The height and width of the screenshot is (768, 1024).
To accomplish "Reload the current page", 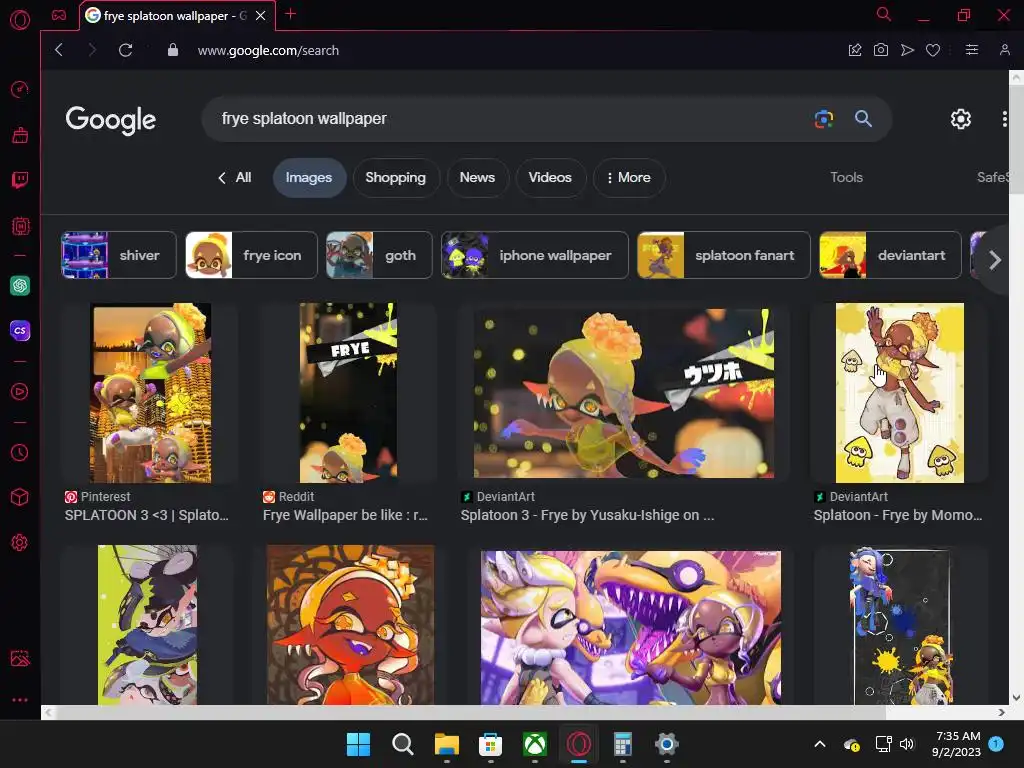I will click(x=125, y=50).
